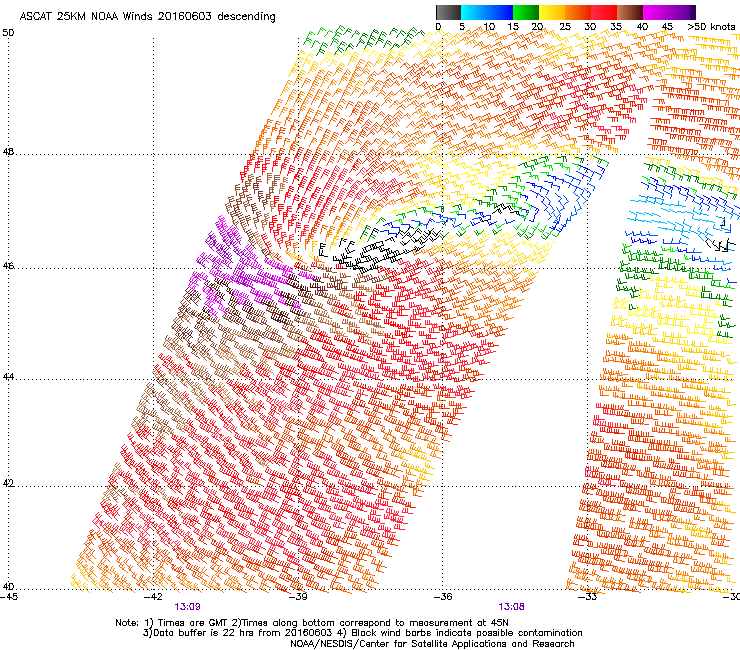Select the '-36' longitude axis label
740x650 pixels.
click(x=443, y=596)
